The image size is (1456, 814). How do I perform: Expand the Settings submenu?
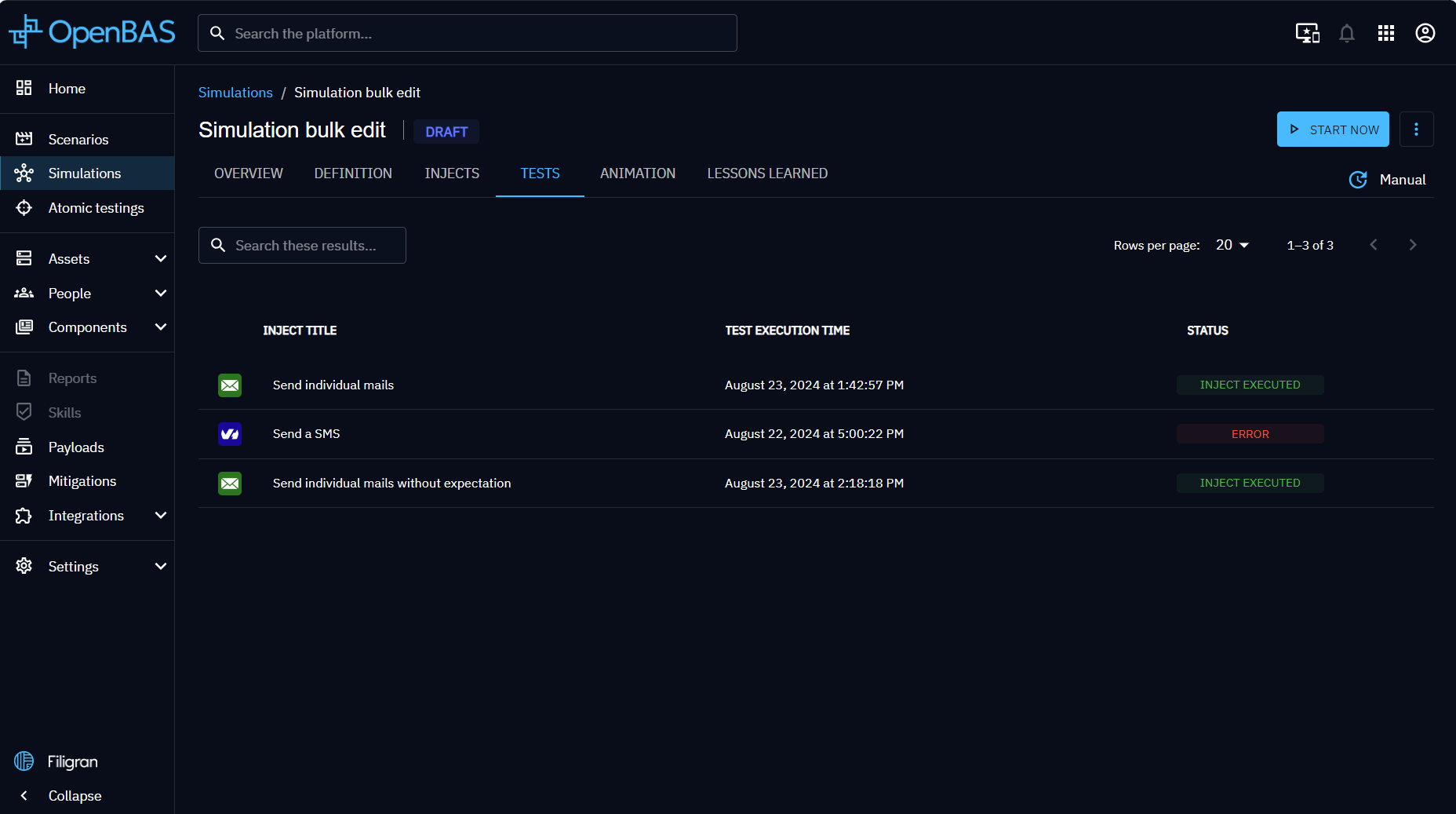tap(161, 567)
